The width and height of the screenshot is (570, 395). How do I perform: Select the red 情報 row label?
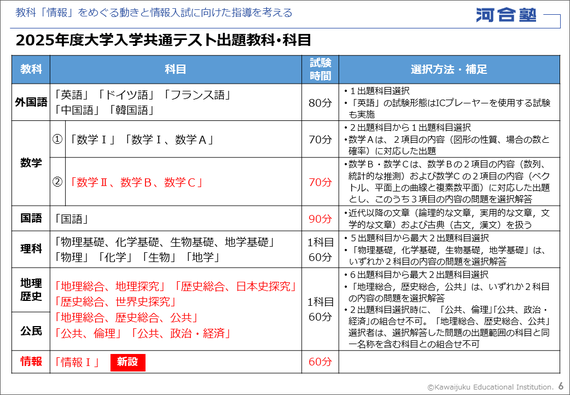(31, 361)
